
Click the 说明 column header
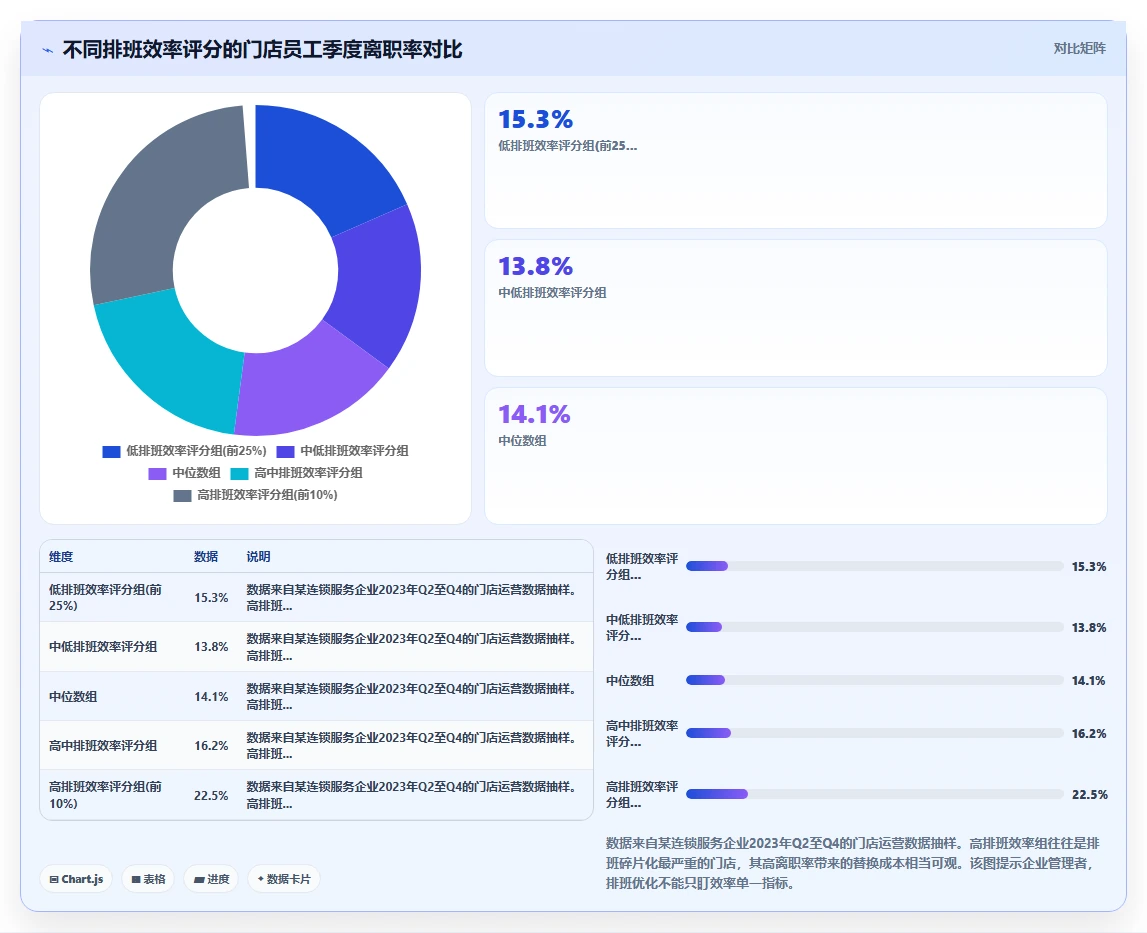pyautogui.click(x=258, y=557)
